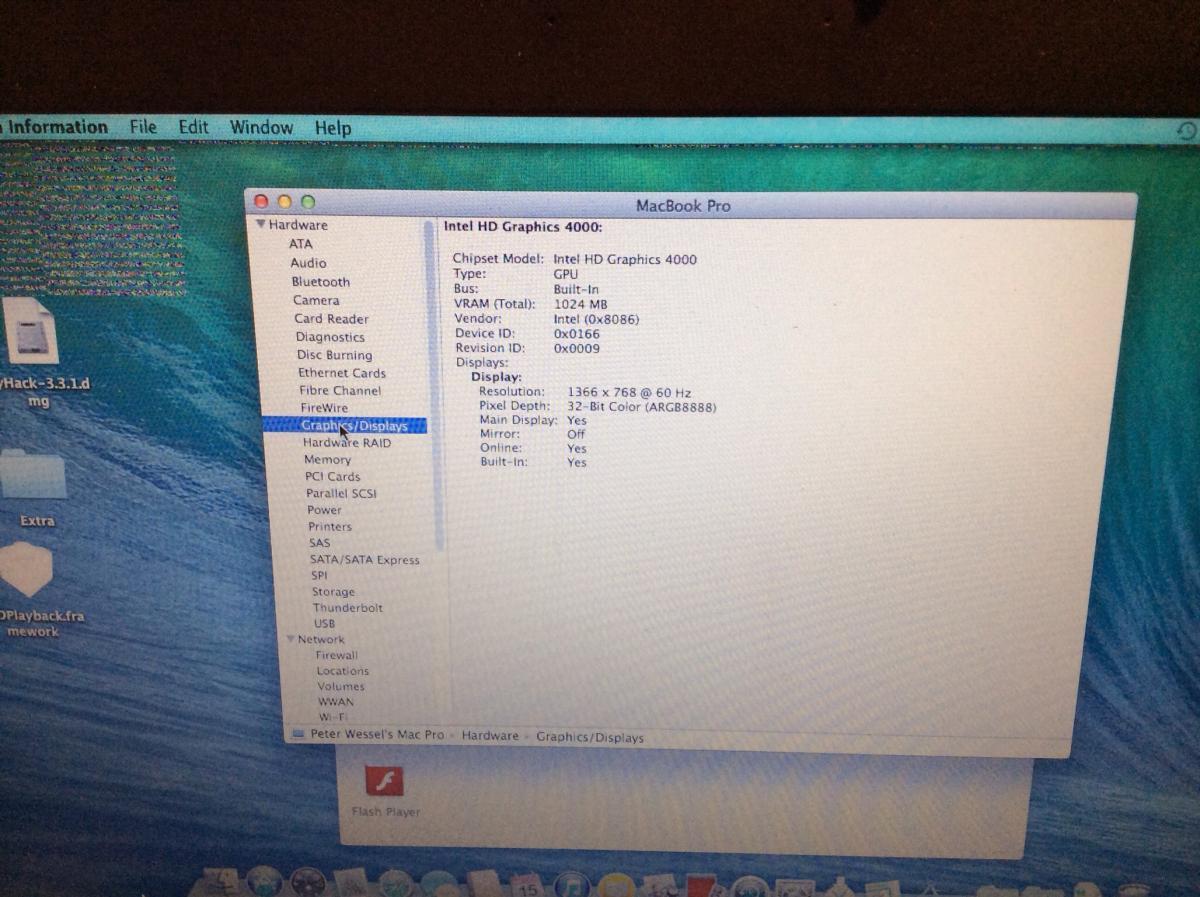This screenshot has height=897, width=1200.
Task: Click the 'Intel HD Graphics 4000:' heading
Action: (x=523, y=227)
